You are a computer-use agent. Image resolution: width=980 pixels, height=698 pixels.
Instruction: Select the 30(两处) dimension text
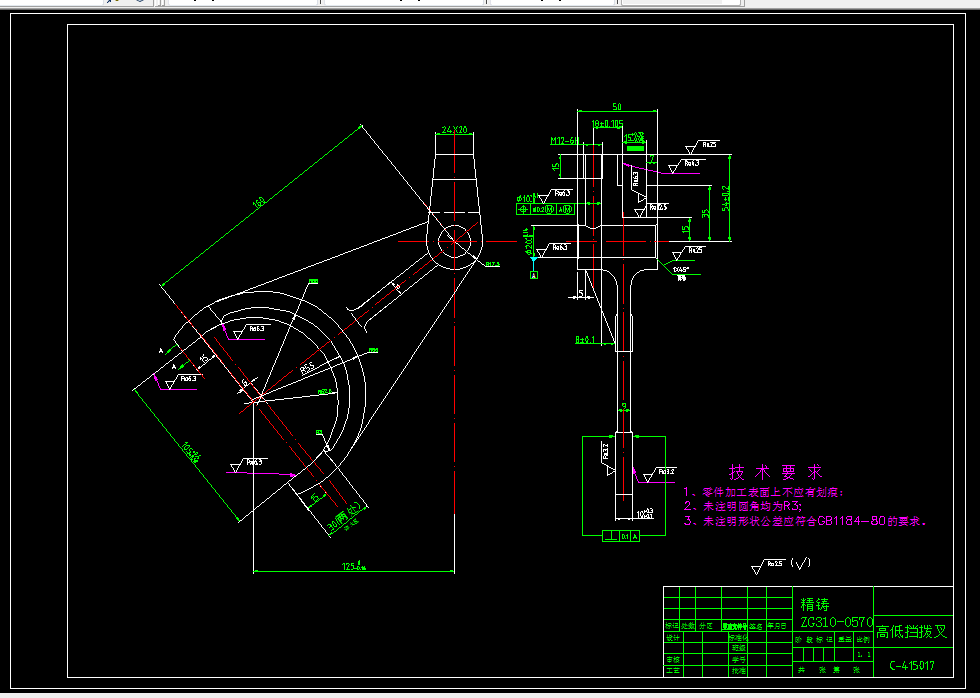[346, 517]
